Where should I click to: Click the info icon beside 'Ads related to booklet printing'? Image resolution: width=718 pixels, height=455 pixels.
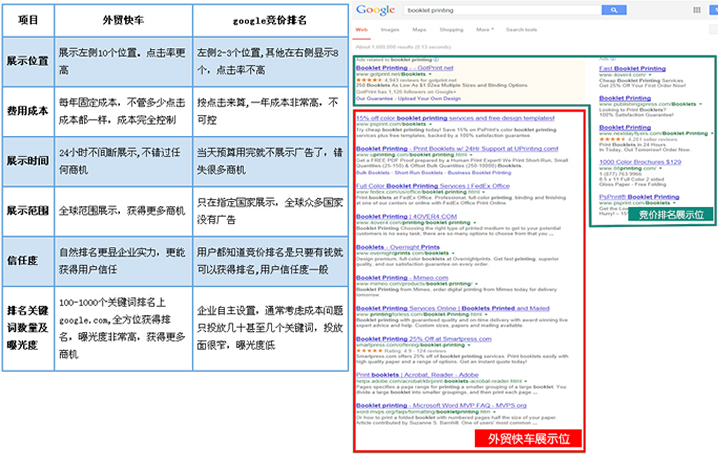[x=436, y=60]
